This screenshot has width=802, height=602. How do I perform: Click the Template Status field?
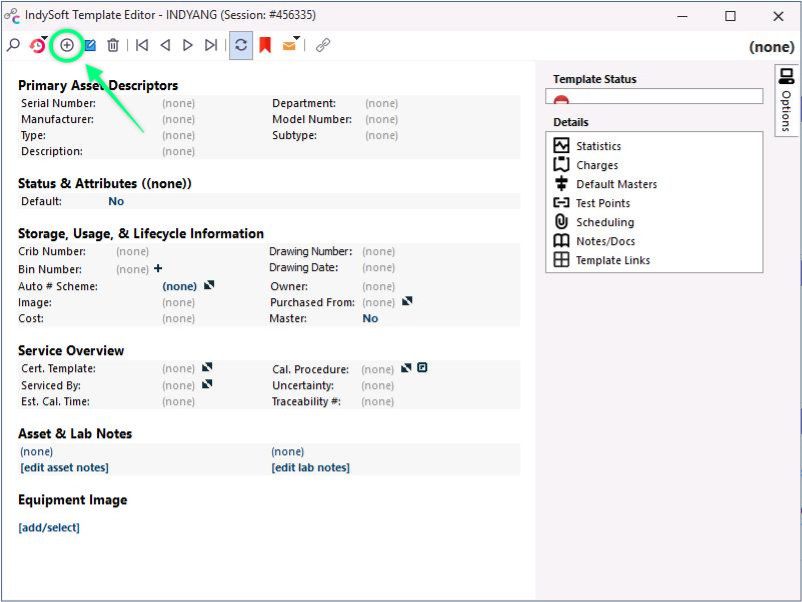pos(654,97)
